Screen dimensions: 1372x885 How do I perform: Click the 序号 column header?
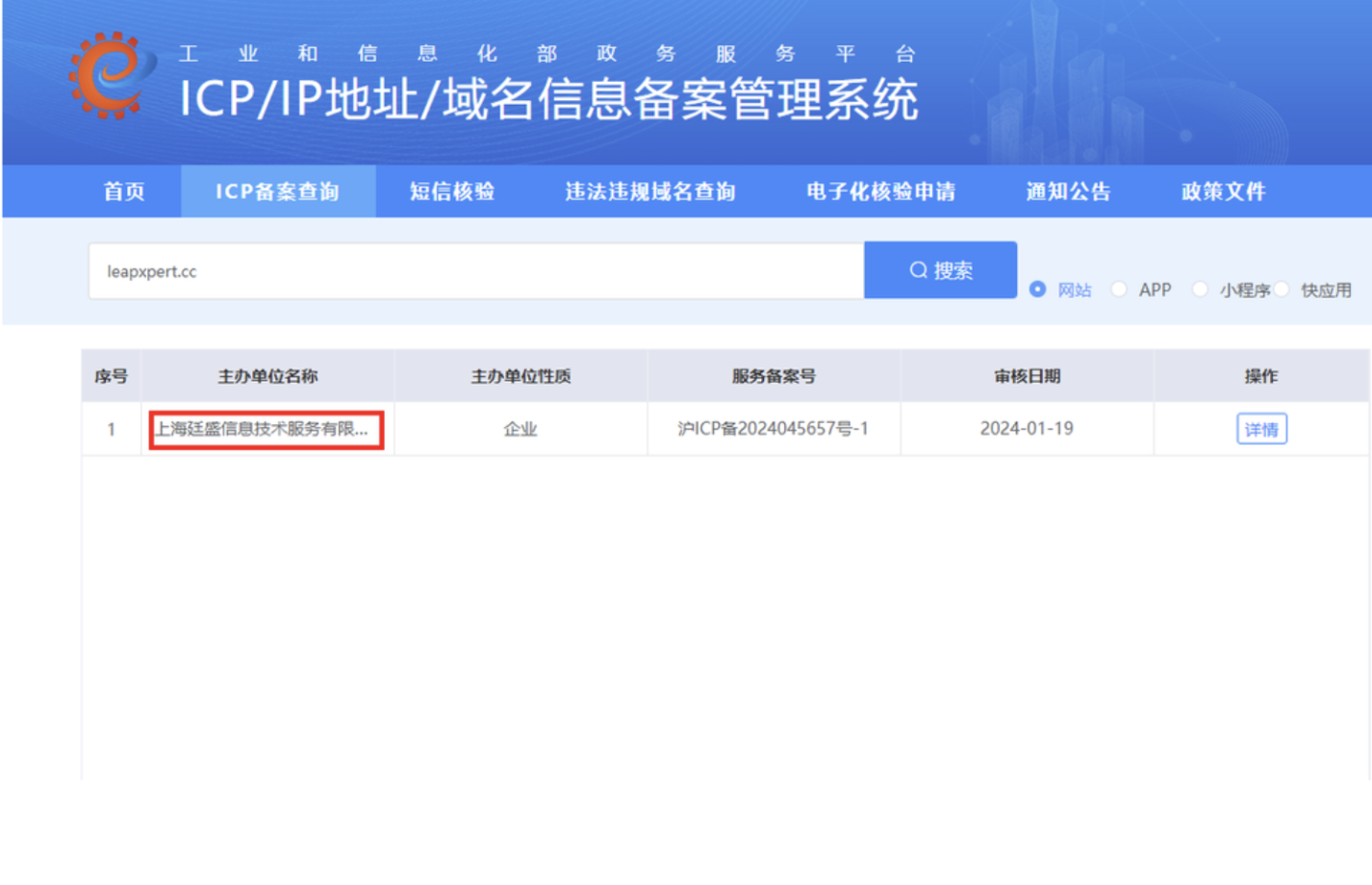tap(111, 376)
